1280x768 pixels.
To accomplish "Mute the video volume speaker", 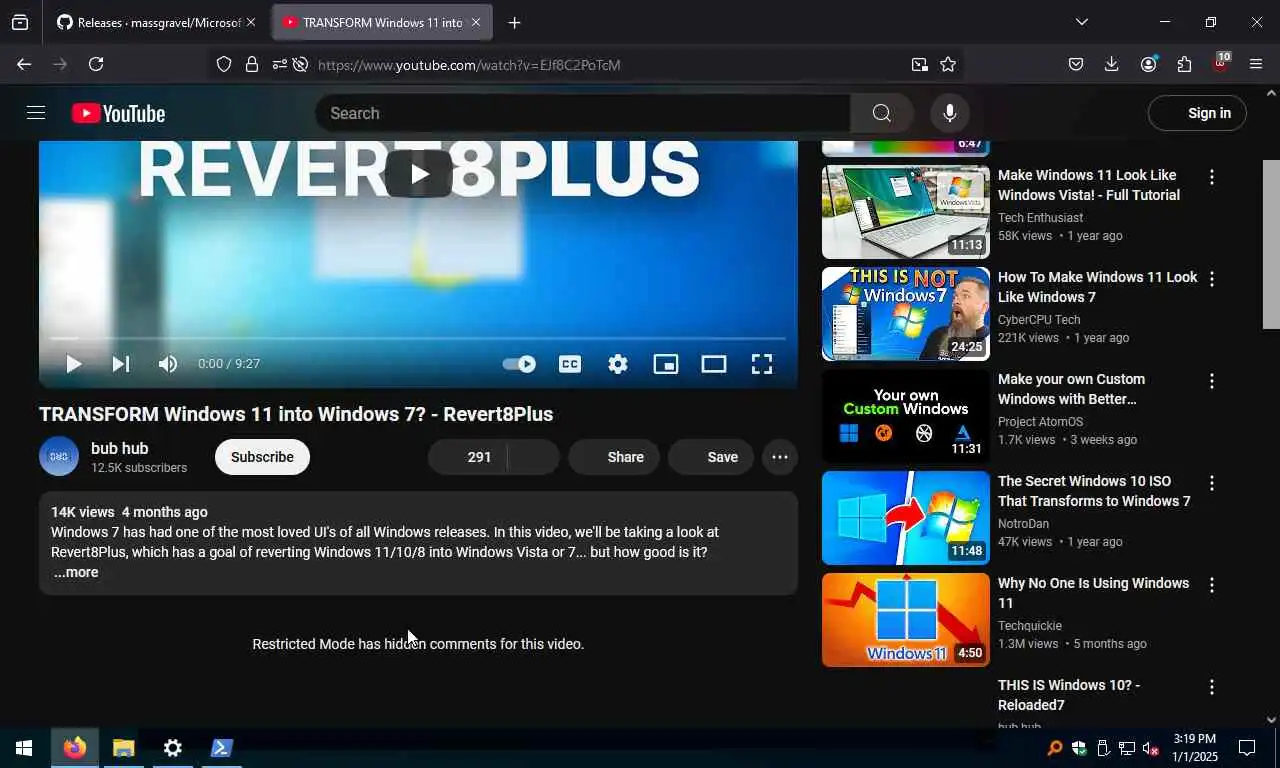I will point(168,364).
